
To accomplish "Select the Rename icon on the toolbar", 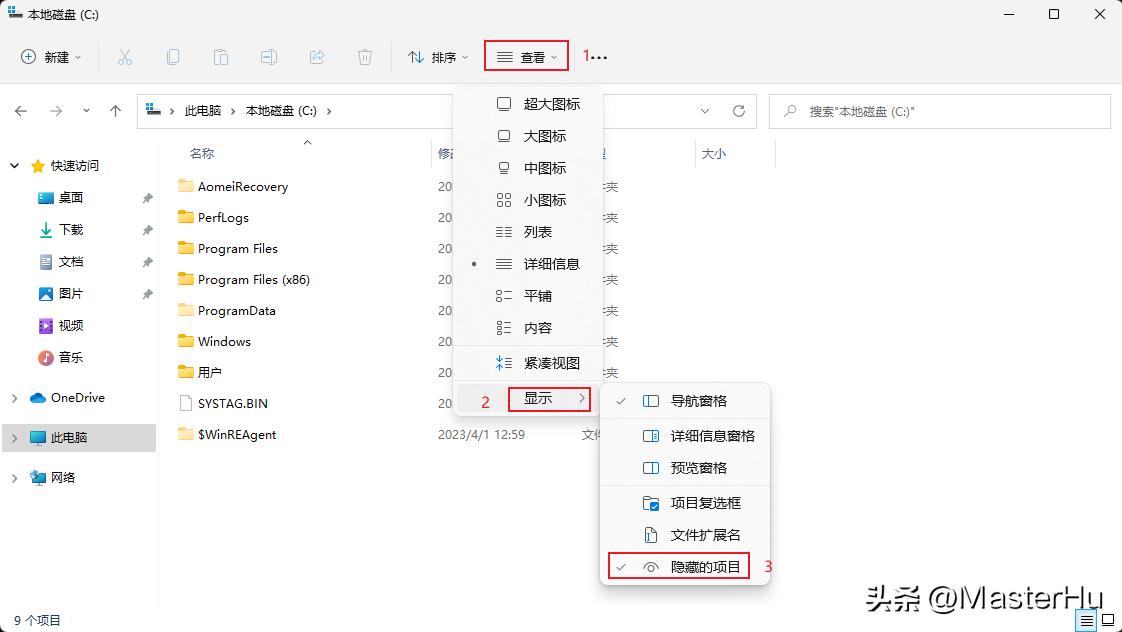I will (269, 57).
